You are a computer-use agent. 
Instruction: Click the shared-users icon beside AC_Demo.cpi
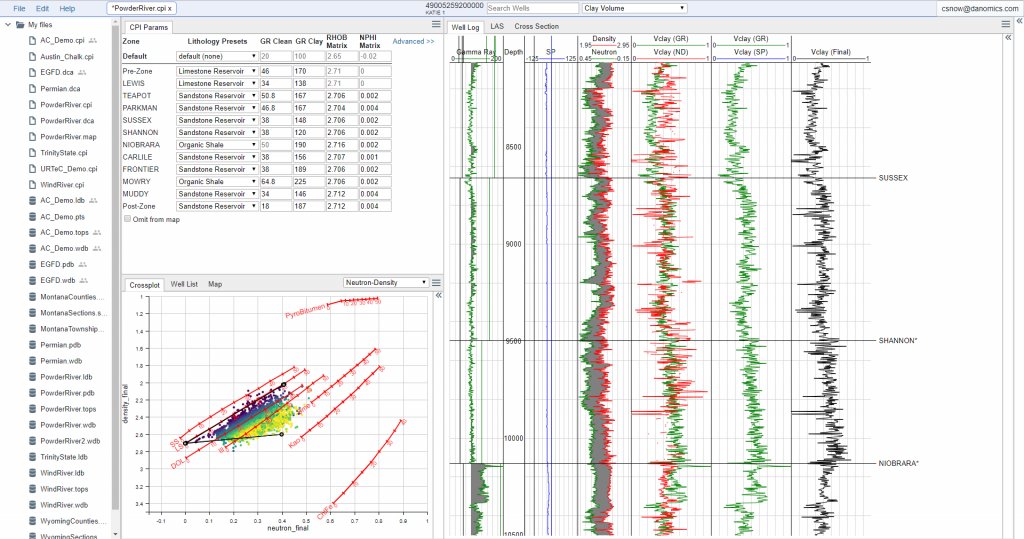tap(93, 41)
